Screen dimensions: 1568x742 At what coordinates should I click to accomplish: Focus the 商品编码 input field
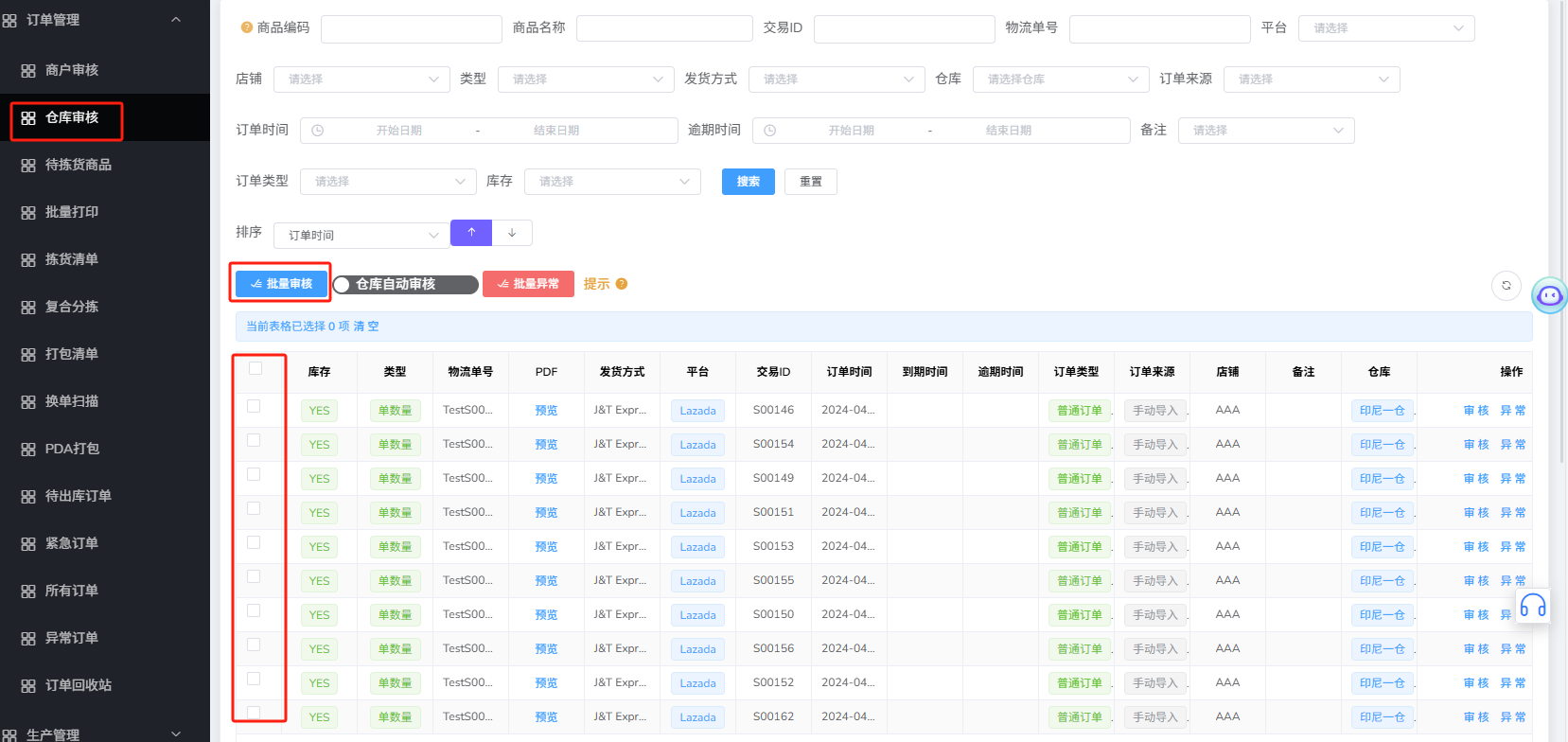(x=412, y=28)
